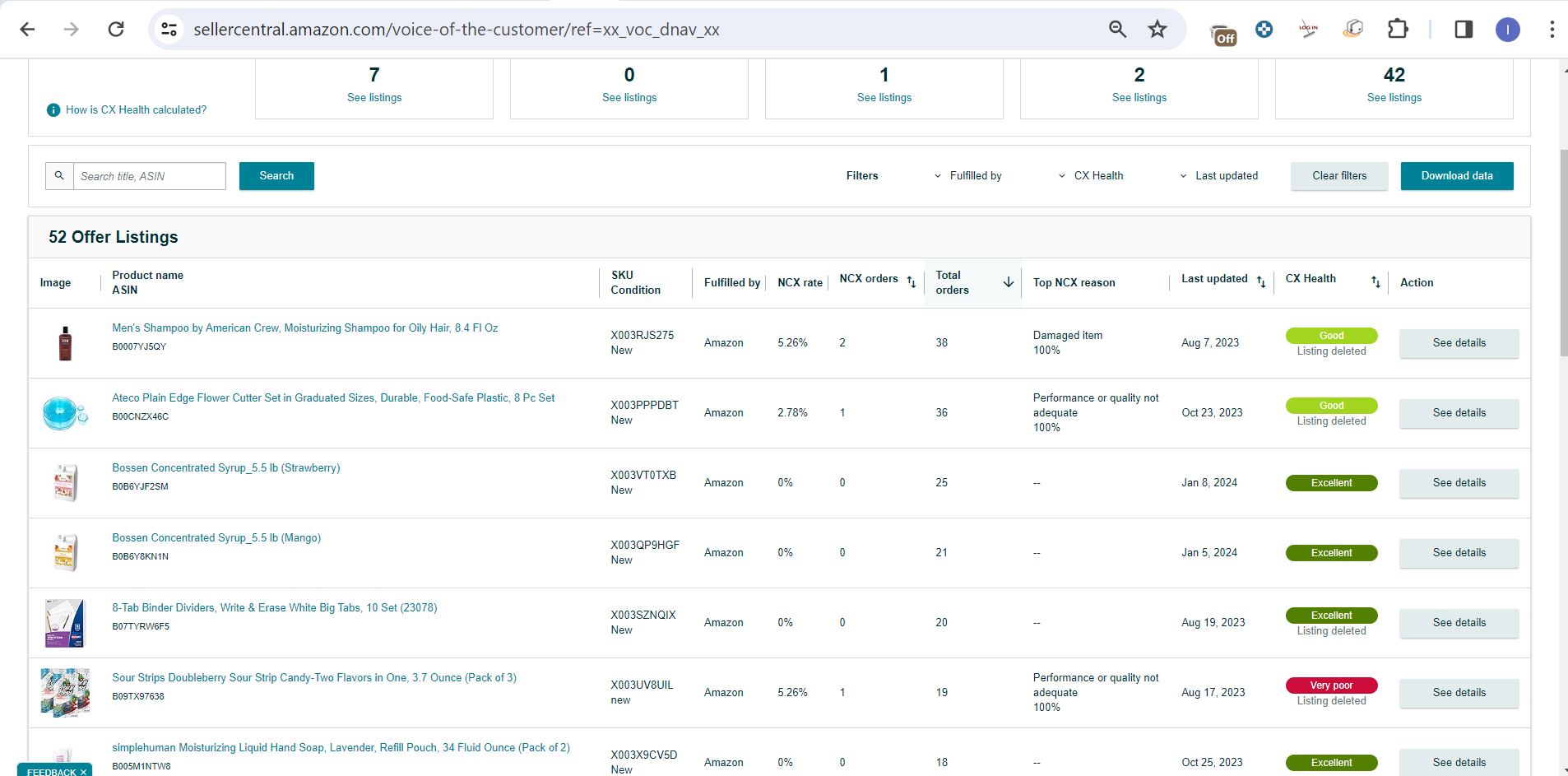Image resolution: width=1568 pixels, height=776 pixels.
Task: Click the info icon beside CX Health help
Action: 53,110
